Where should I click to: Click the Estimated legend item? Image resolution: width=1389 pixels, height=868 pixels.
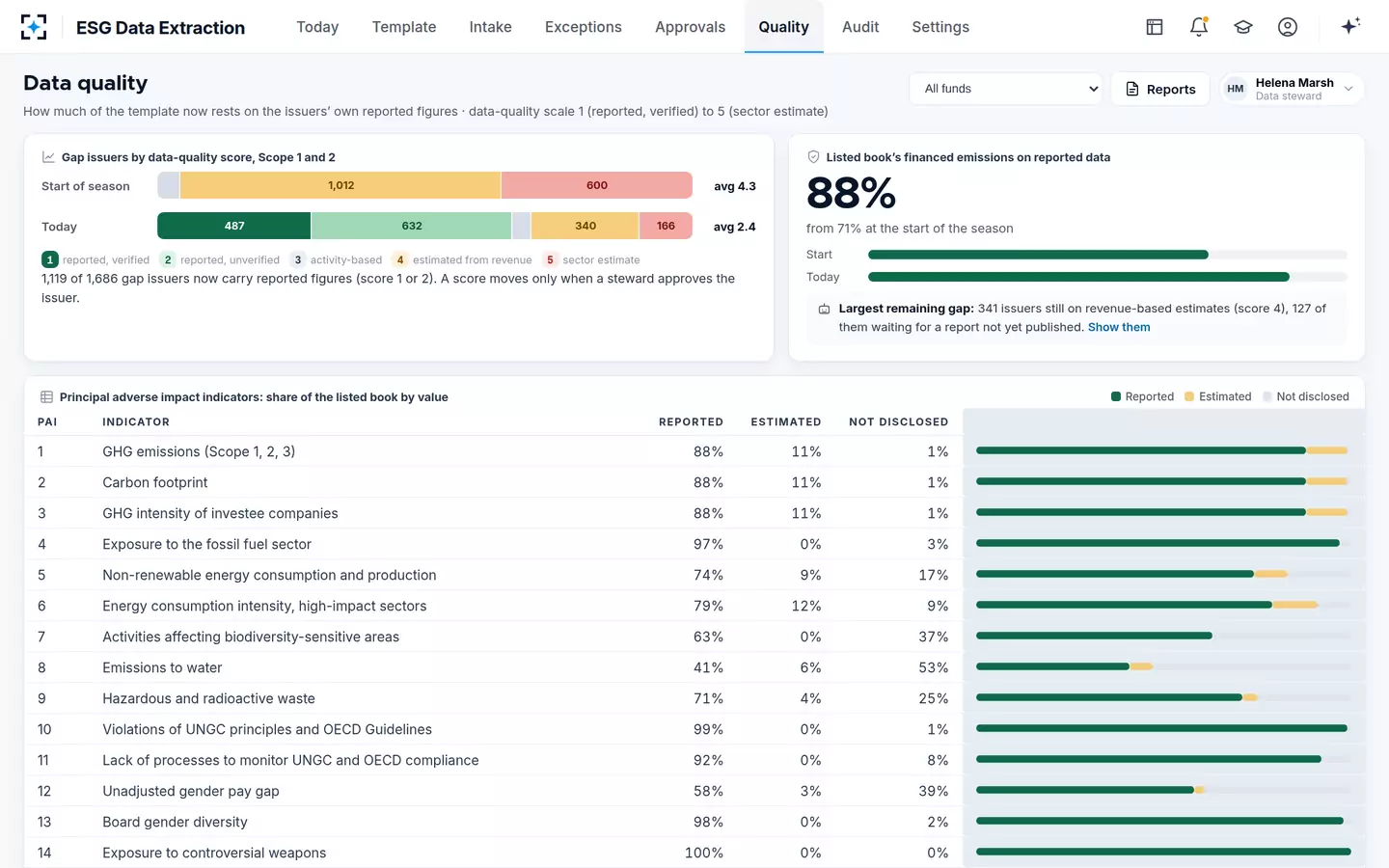click(x=1218, y=396)
